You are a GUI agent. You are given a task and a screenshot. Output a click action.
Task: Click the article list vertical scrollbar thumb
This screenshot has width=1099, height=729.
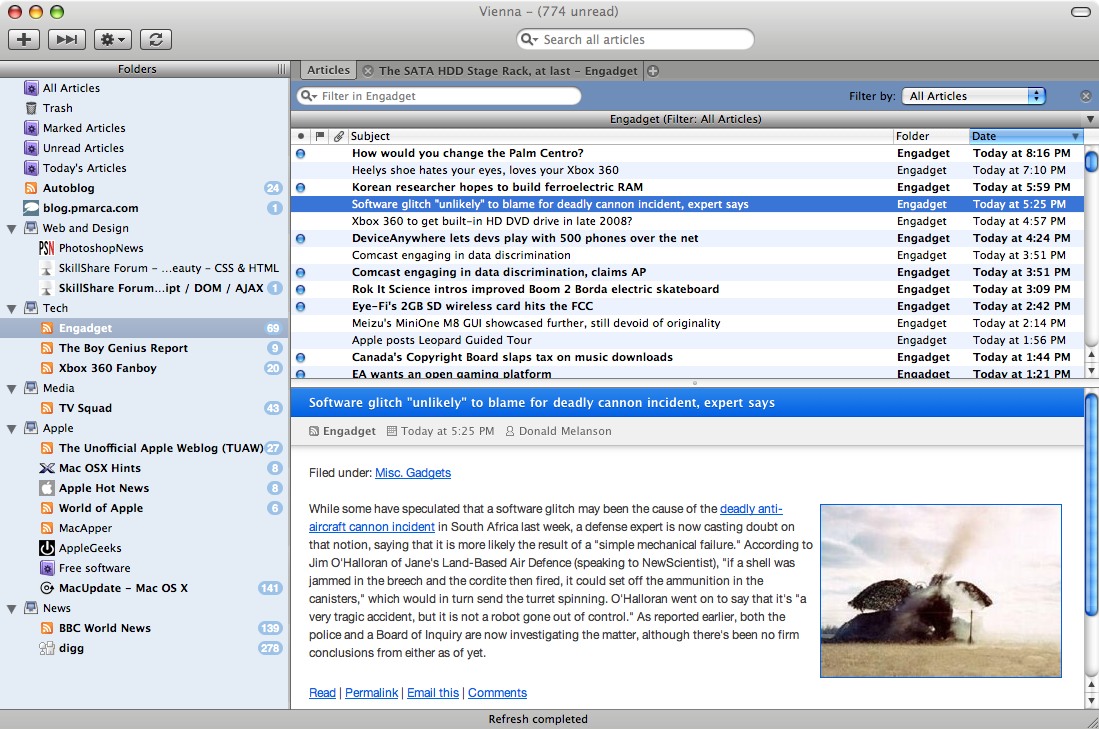(1091, 160)
